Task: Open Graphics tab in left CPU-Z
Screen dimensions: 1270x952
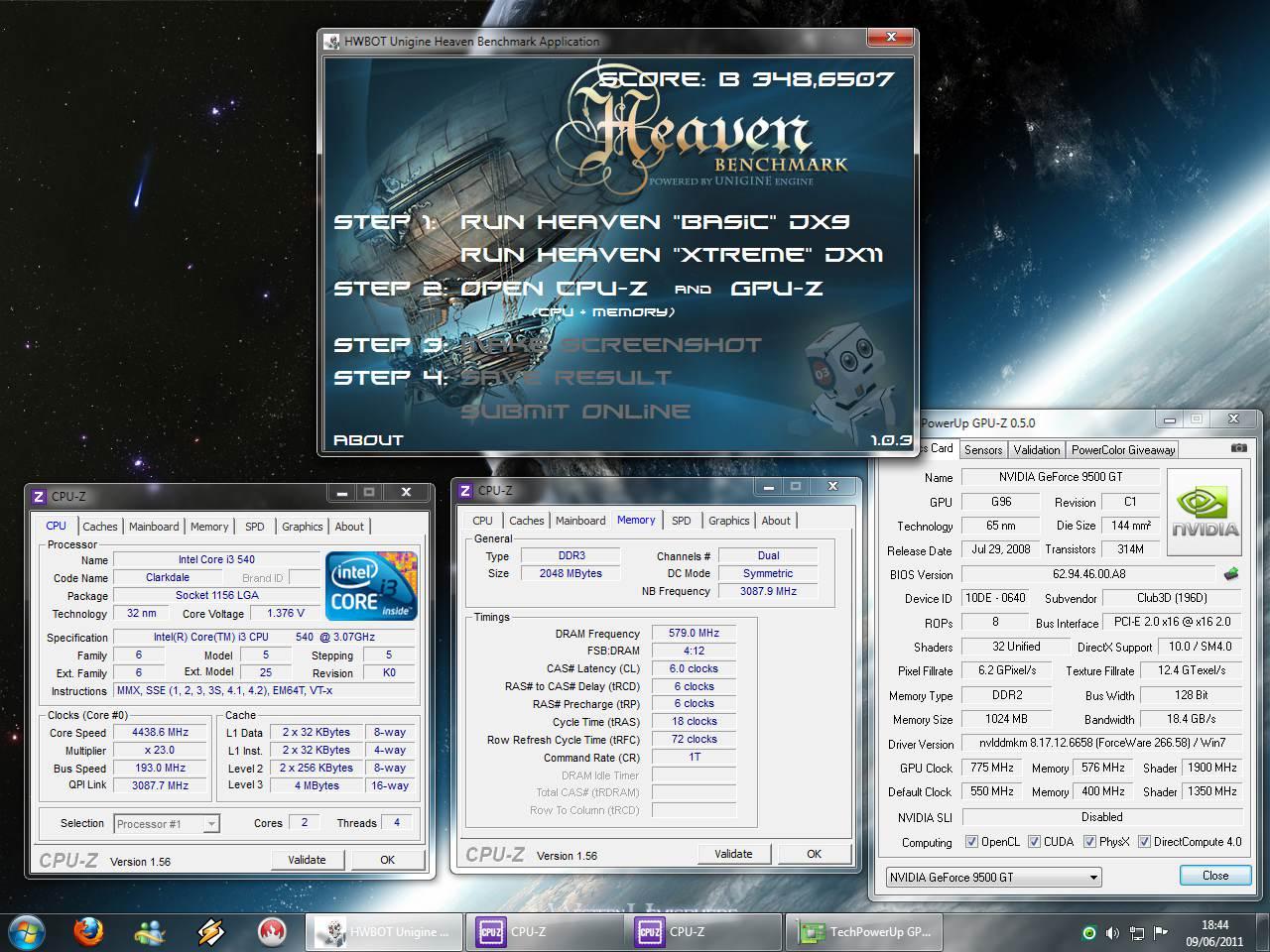Action: (x=302, y=527)
